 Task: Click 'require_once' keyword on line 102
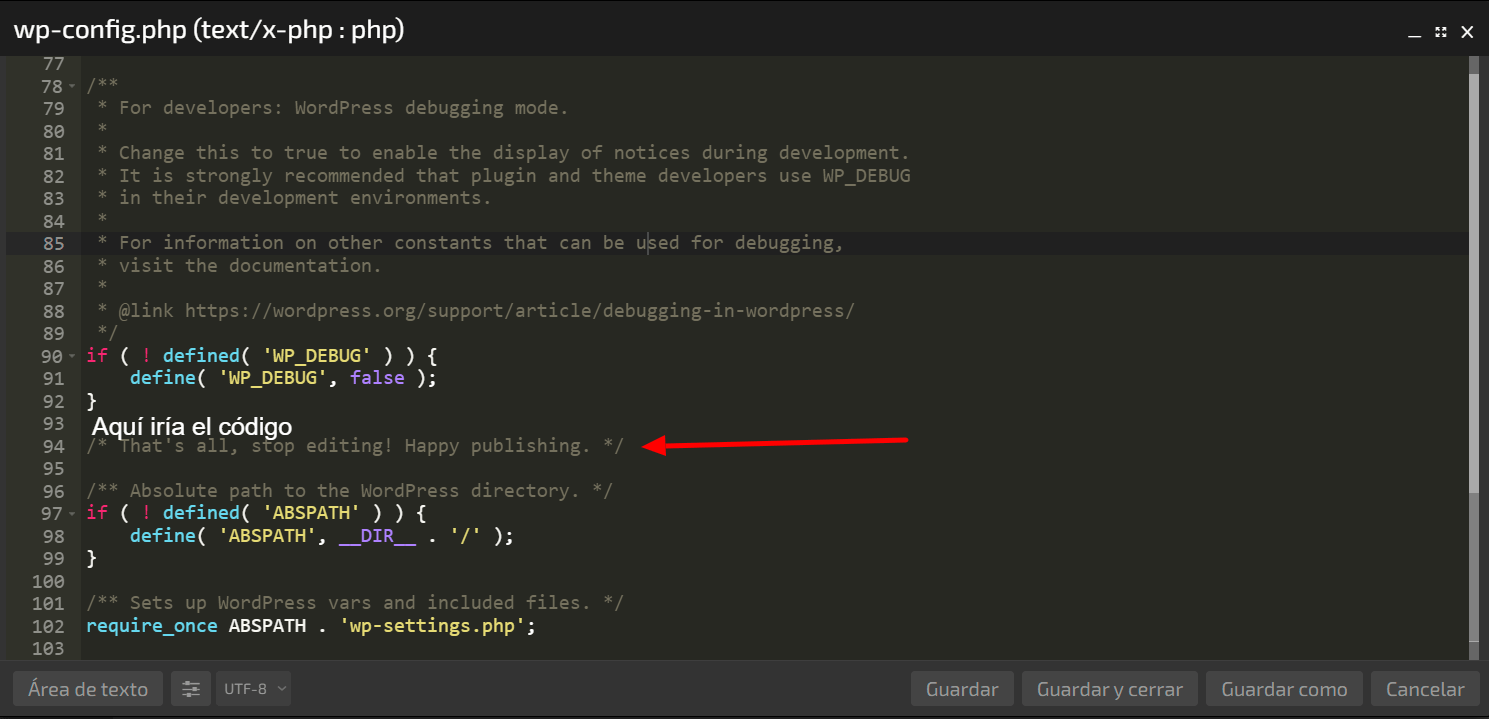point(152,626)
